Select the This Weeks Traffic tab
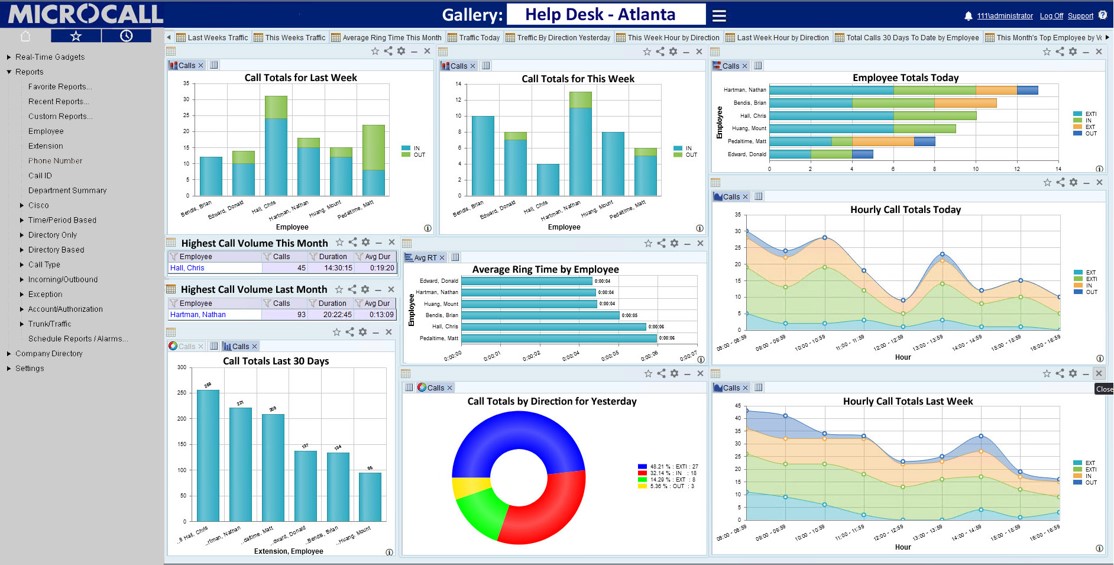Image resolution: width=1114 pixels, height=565 pixels. pos(295,38)
